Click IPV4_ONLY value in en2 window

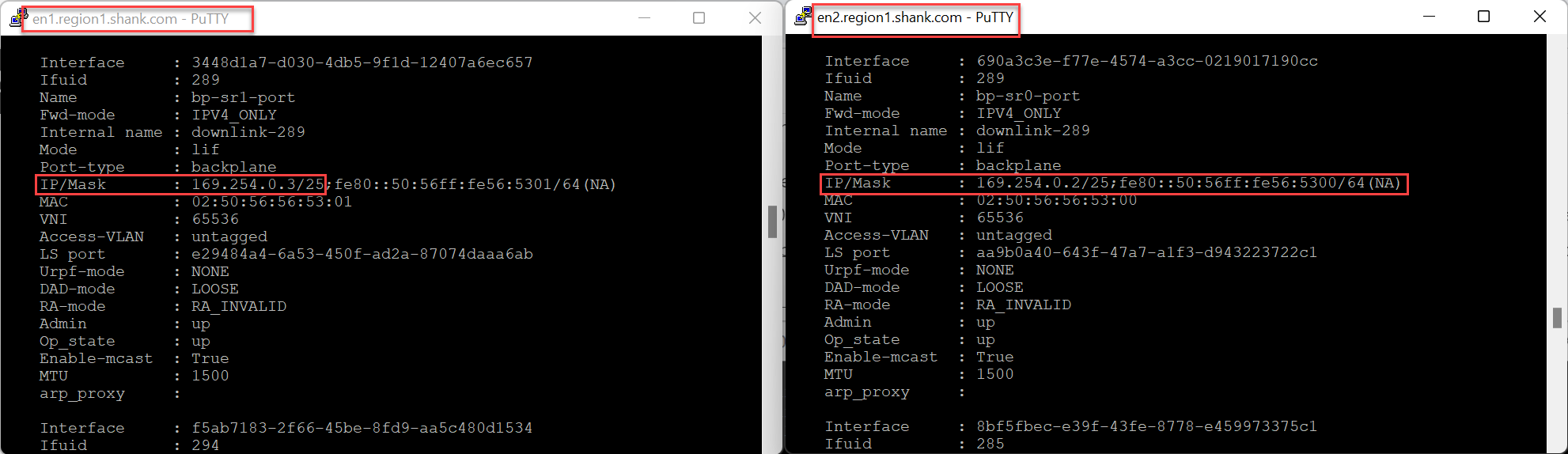[x=1019, y=113]
